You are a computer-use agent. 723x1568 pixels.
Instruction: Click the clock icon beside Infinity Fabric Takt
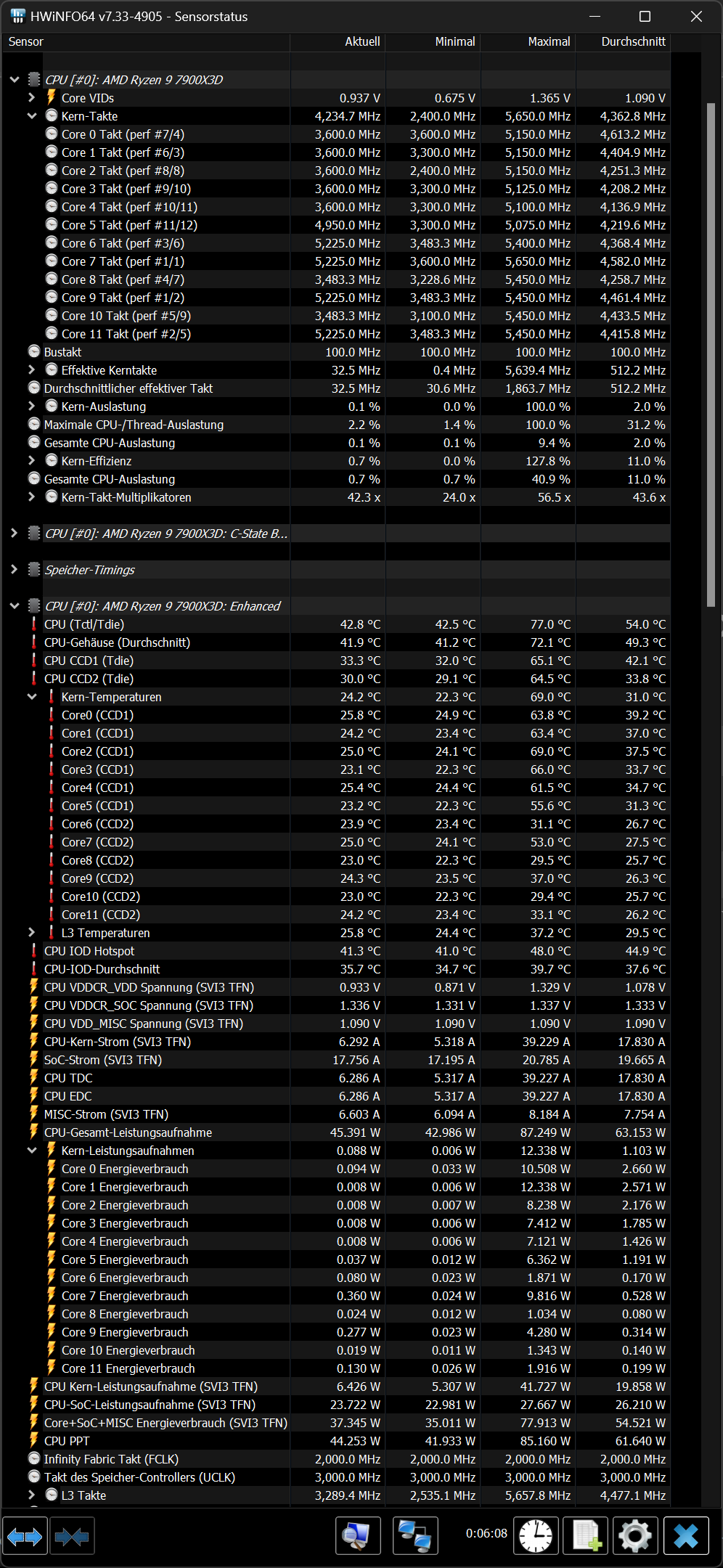pyautogui.click(x=34, y=1458)
